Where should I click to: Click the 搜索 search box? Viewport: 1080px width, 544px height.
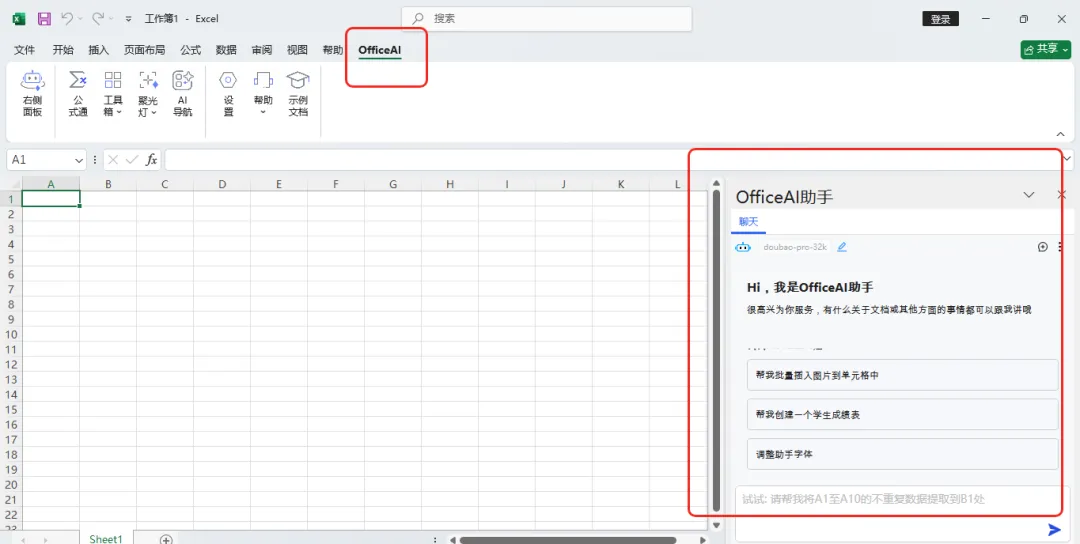[x=547, y=19]
